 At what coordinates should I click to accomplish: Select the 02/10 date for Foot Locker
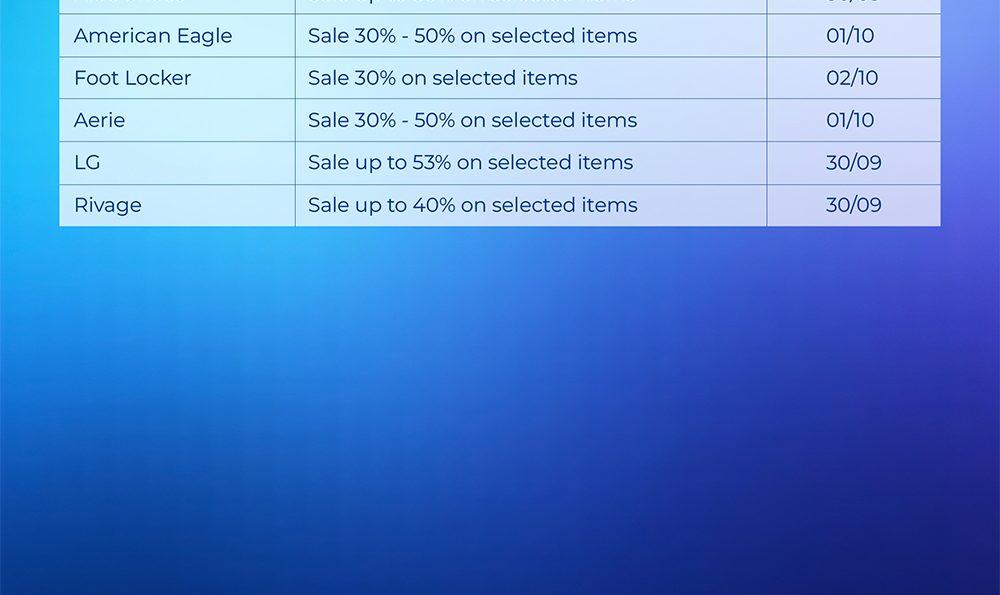852,78
